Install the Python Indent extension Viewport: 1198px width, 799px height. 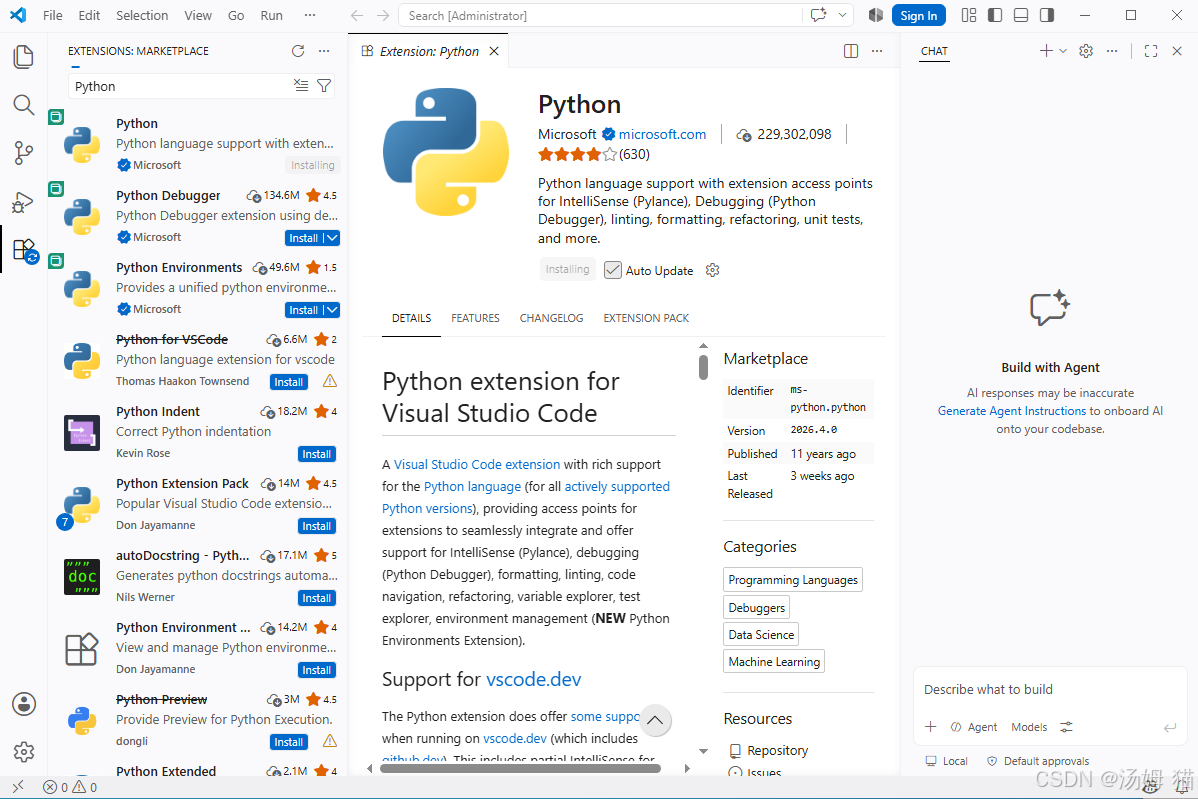(x=316, y=454)
